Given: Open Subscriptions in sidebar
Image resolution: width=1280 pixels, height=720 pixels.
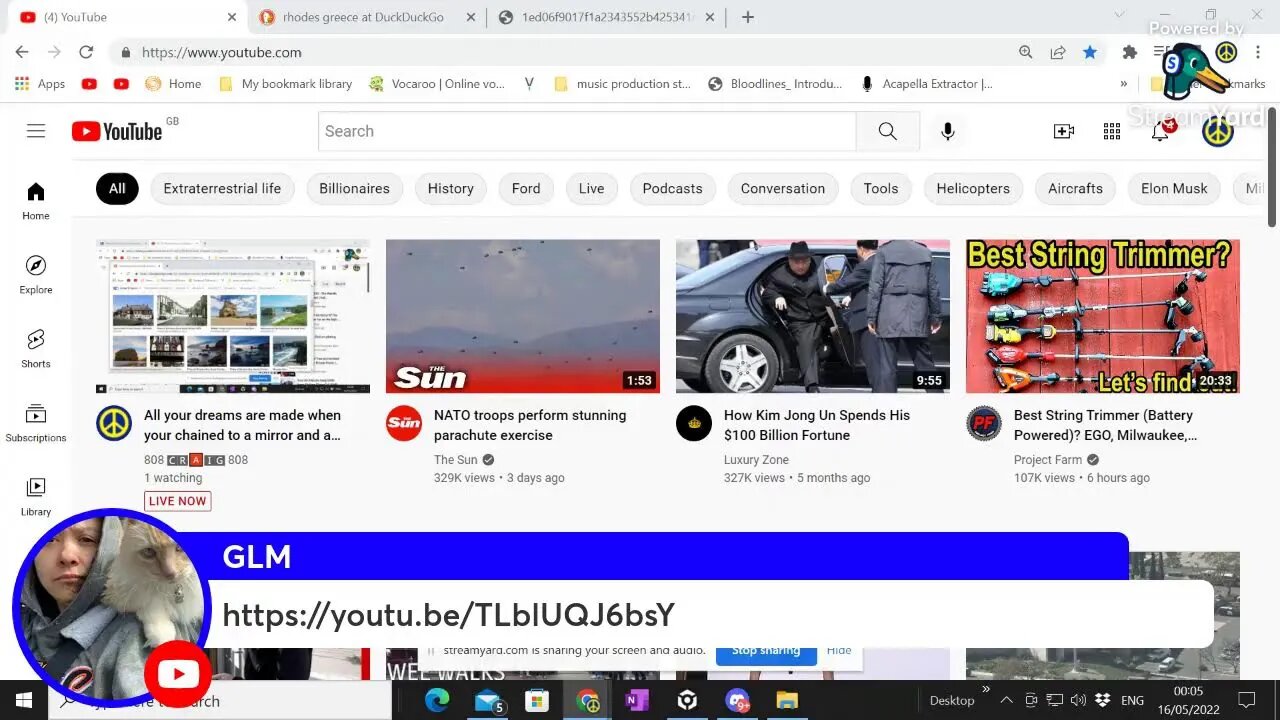Looking at the screenshot, I should tap(36, 422).
